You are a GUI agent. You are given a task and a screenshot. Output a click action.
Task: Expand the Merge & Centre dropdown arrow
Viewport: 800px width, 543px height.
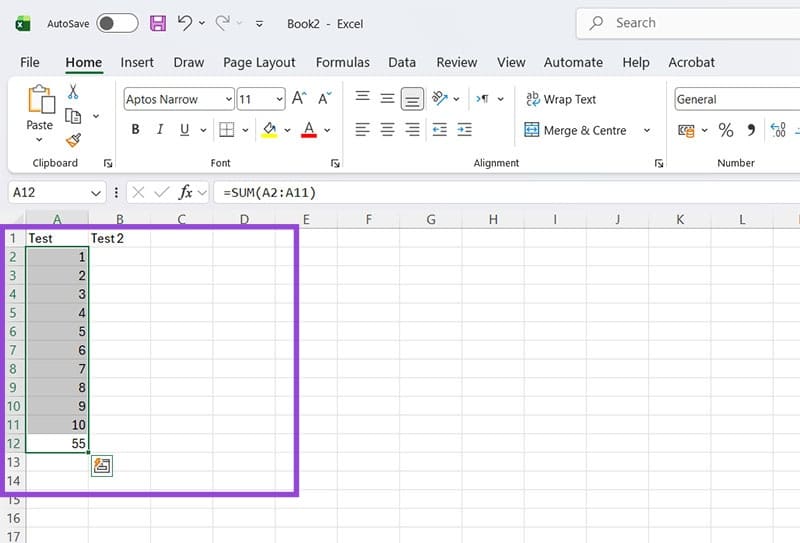click(646, 130)
